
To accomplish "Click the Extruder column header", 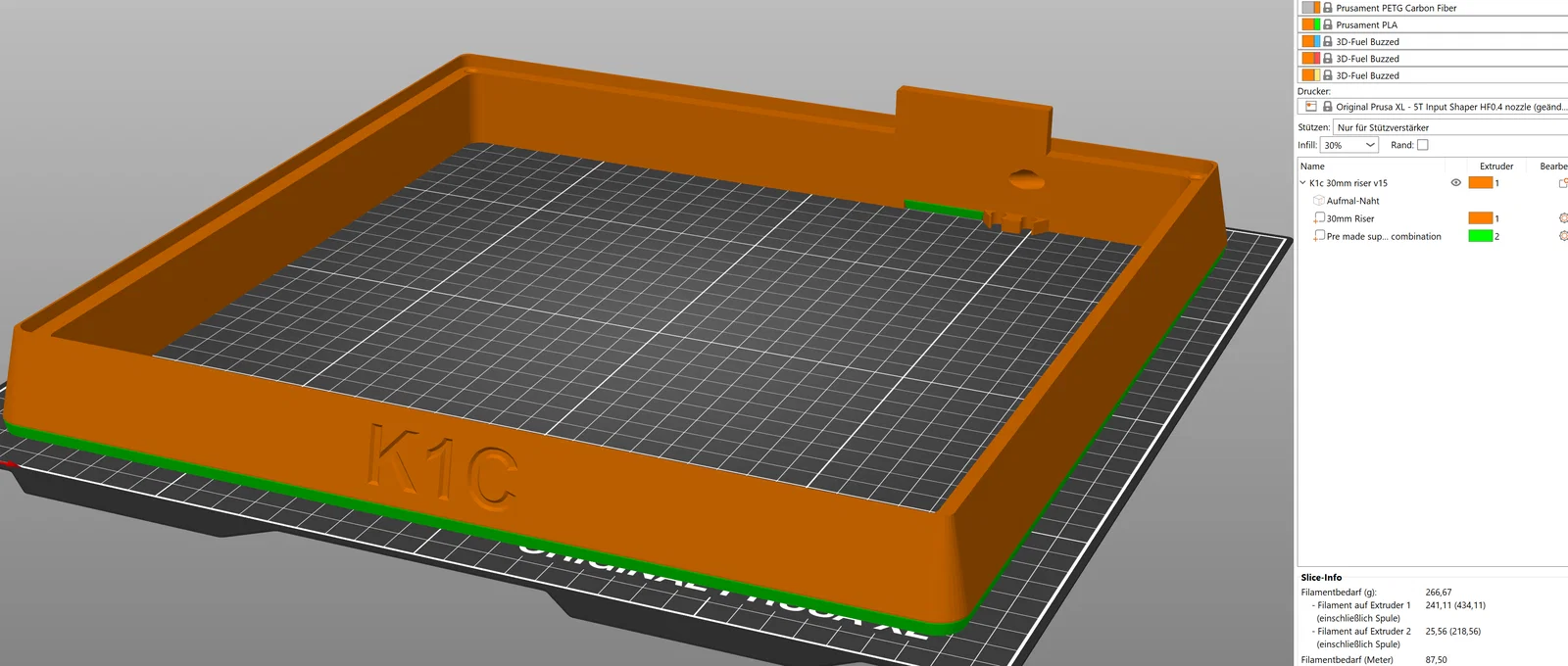I will [x=1496, y=166].
